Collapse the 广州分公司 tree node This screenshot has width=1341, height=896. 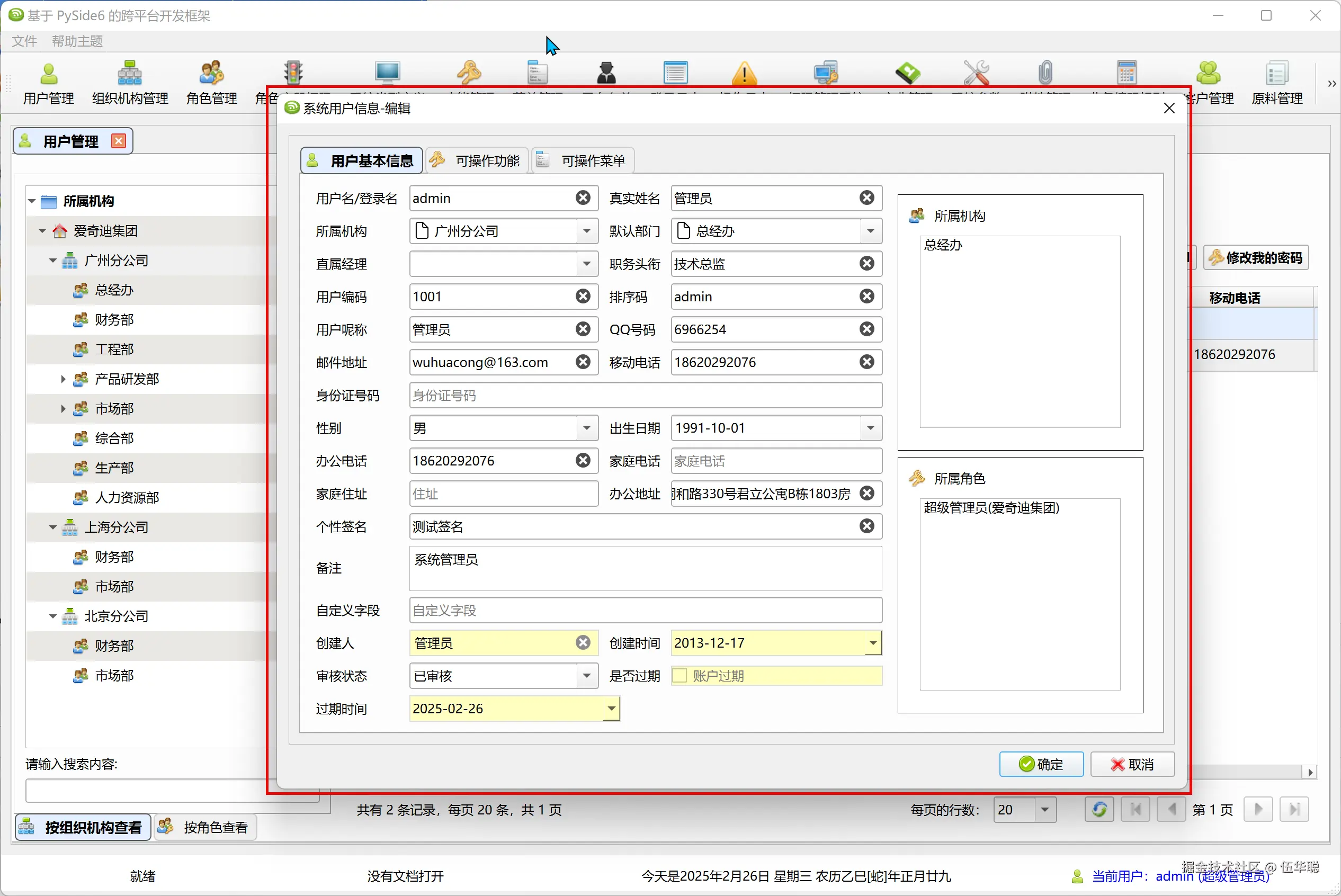(52, 261)
